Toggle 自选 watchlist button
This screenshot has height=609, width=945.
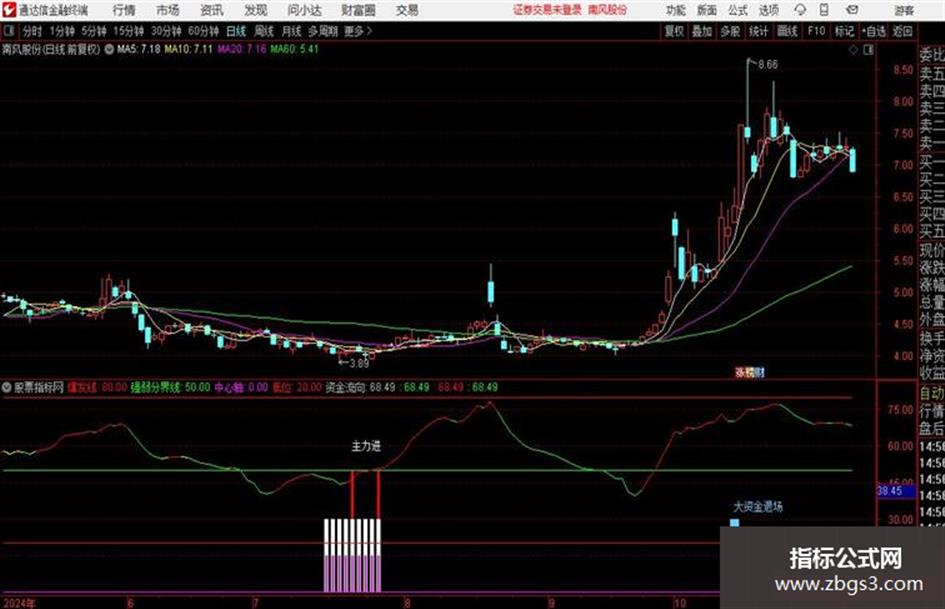point(874,31)
